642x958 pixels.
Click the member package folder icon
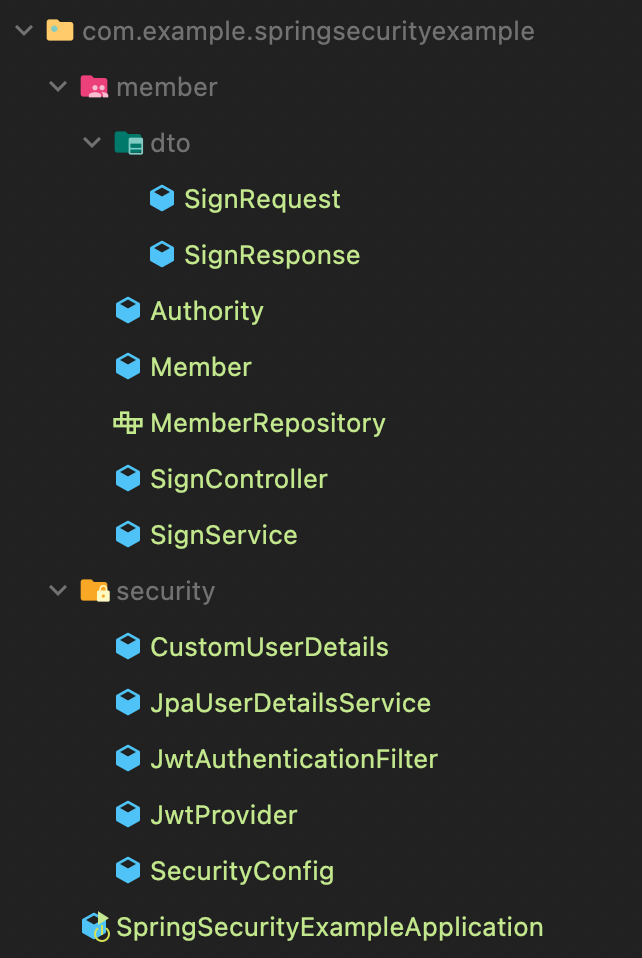click(x=94, y=87)
